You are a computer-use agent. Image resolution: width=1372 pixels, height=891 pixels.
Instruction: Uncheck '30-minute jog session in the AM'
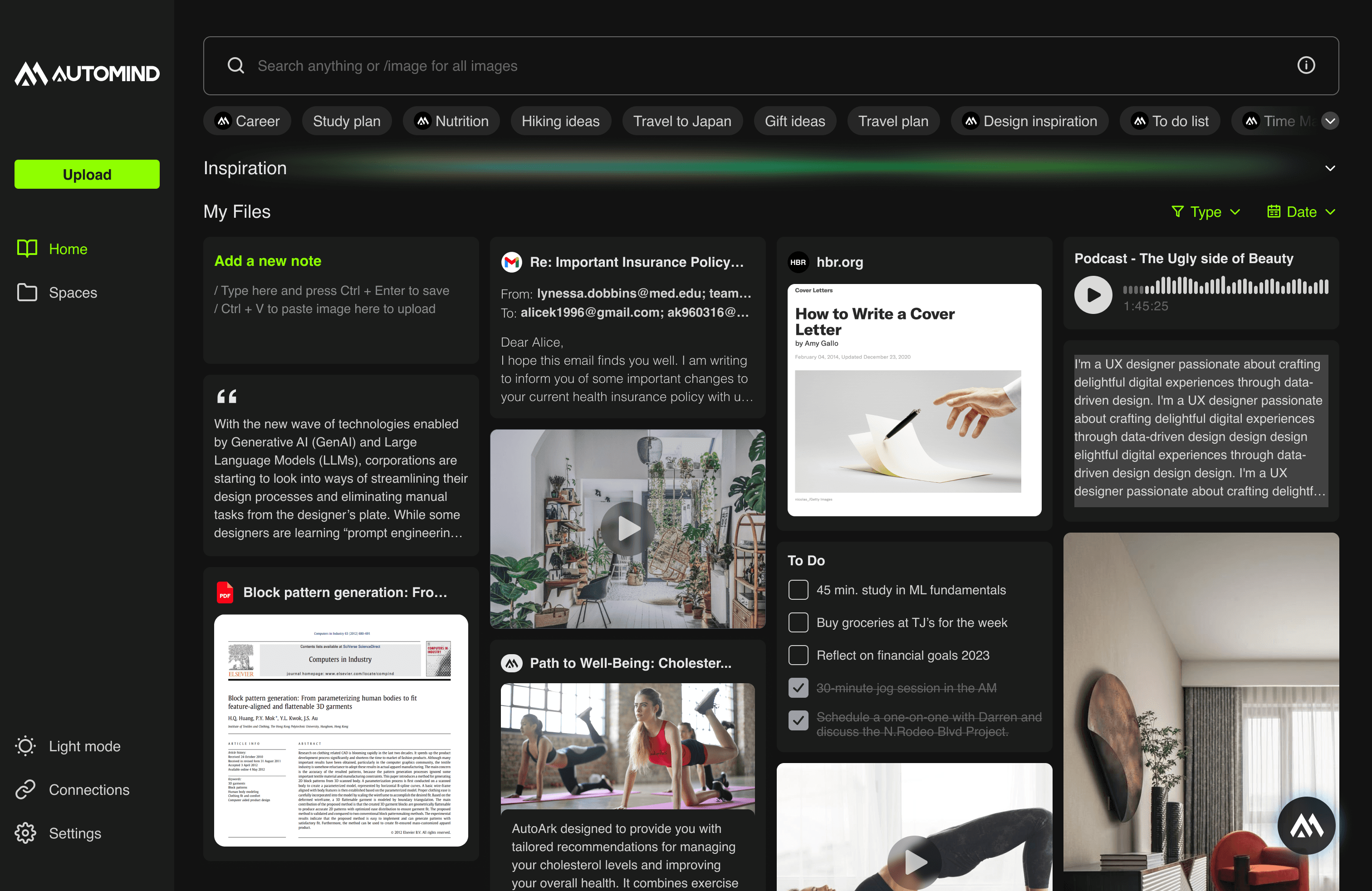point(798,688)
